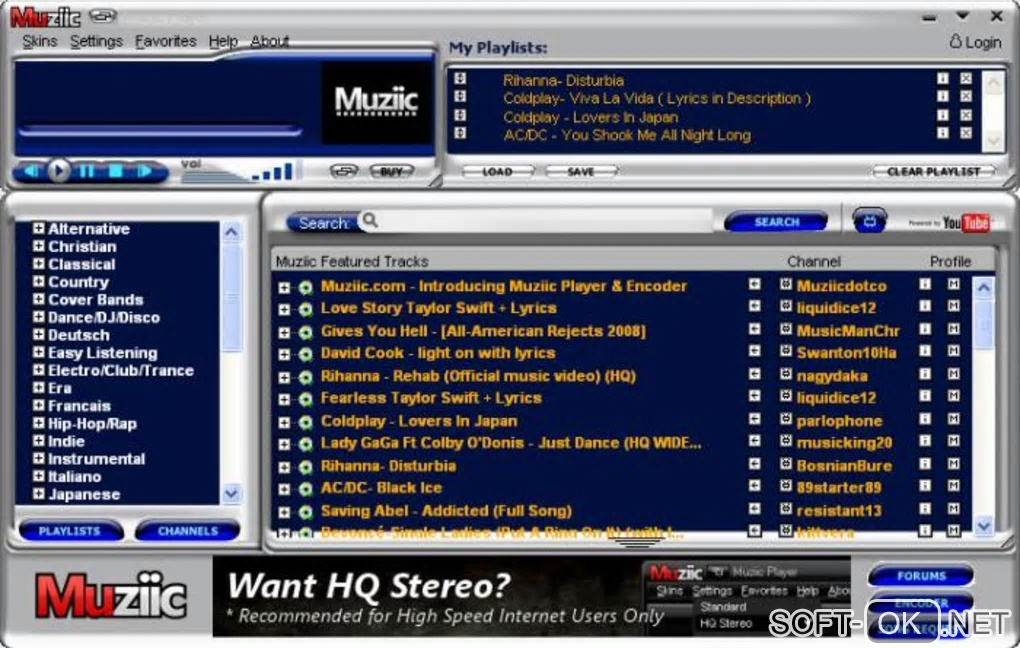
Task: Add Lady GaGa Just Dance to playlist
Action: pyautogui.click(x=754, y=440)
